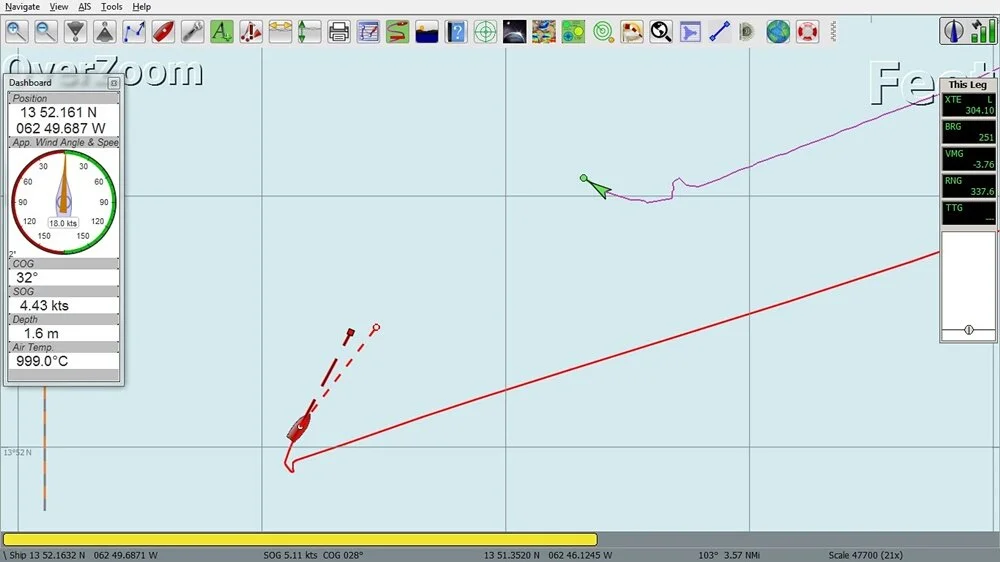1000x562 pixels.
Task: Toggle the tides vertical green arrows icon
Action: [x=309, y=31]
